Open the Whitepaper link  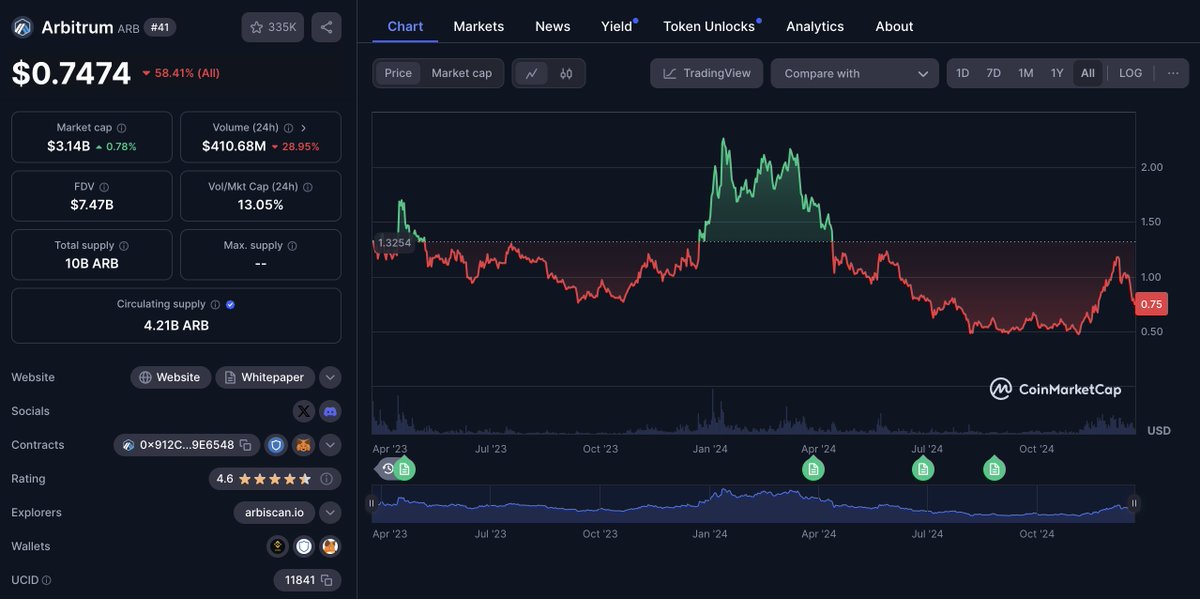[265, 377]
